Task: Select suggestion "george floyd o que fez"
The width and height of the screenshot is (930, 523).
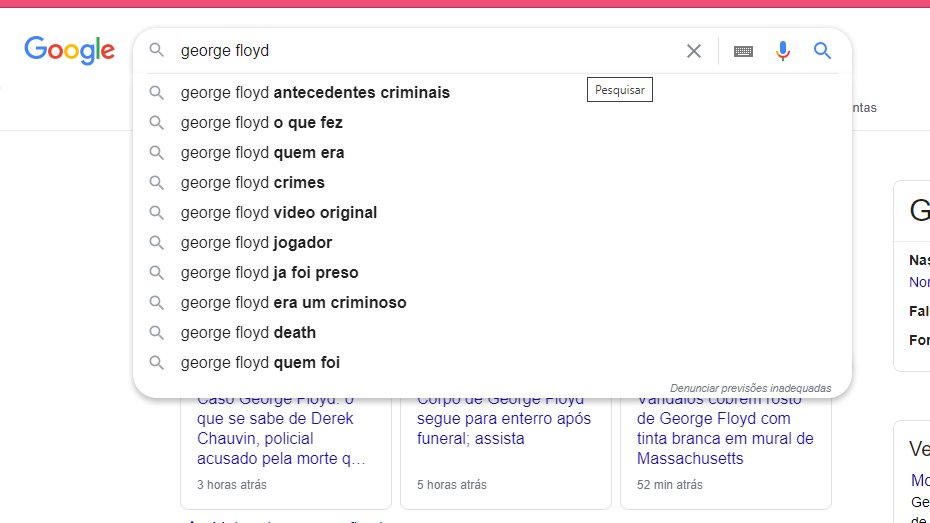Action: tap(492, 123)
